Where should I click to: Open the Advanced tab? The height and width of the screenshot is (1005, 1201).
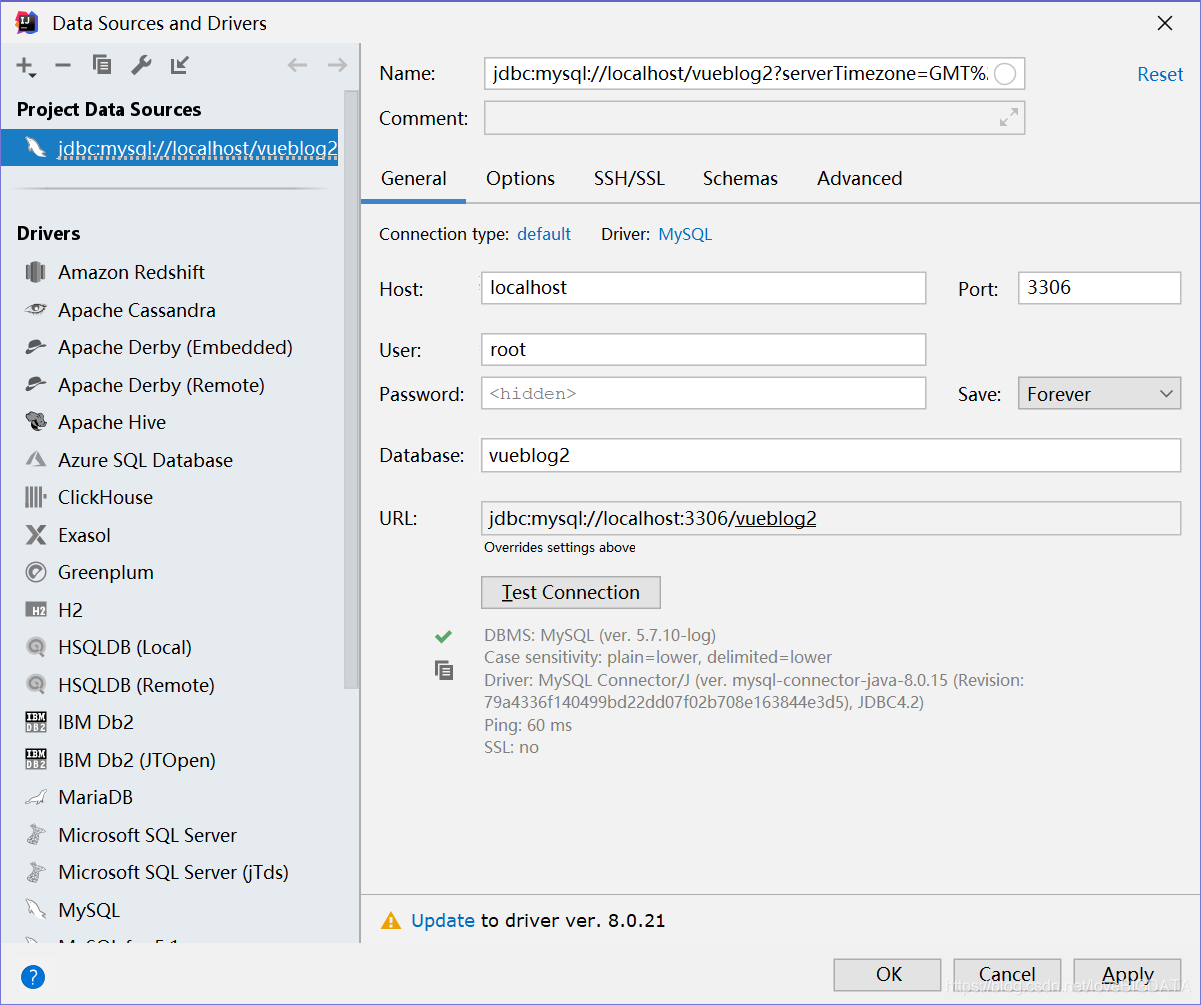coord(860,179)
